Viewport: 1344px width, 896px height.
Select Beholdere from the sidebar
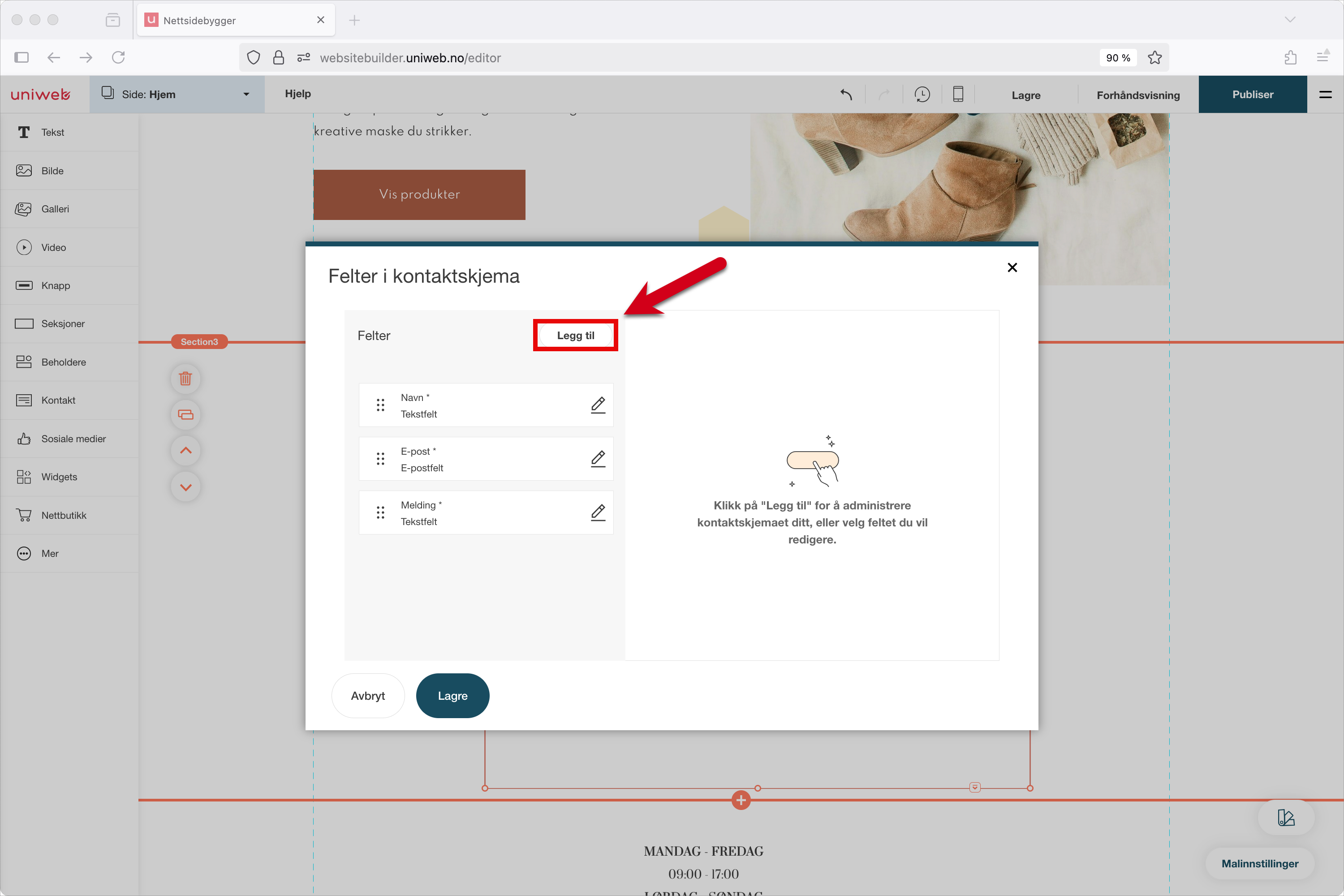pyautogui.click(x=69, y=362)
